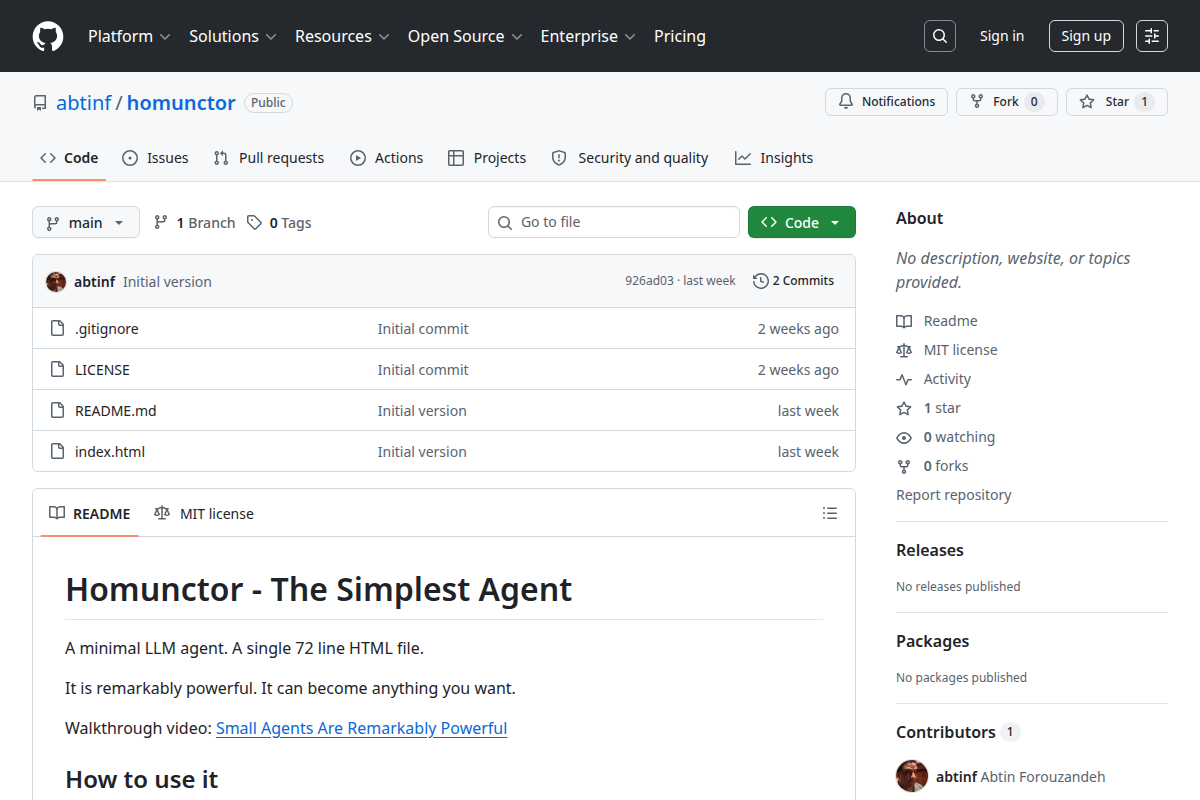Switch to the Projects tab
Image resolution: width=1200 pixels, height=800 pixels.
click(x=487, y=158)
